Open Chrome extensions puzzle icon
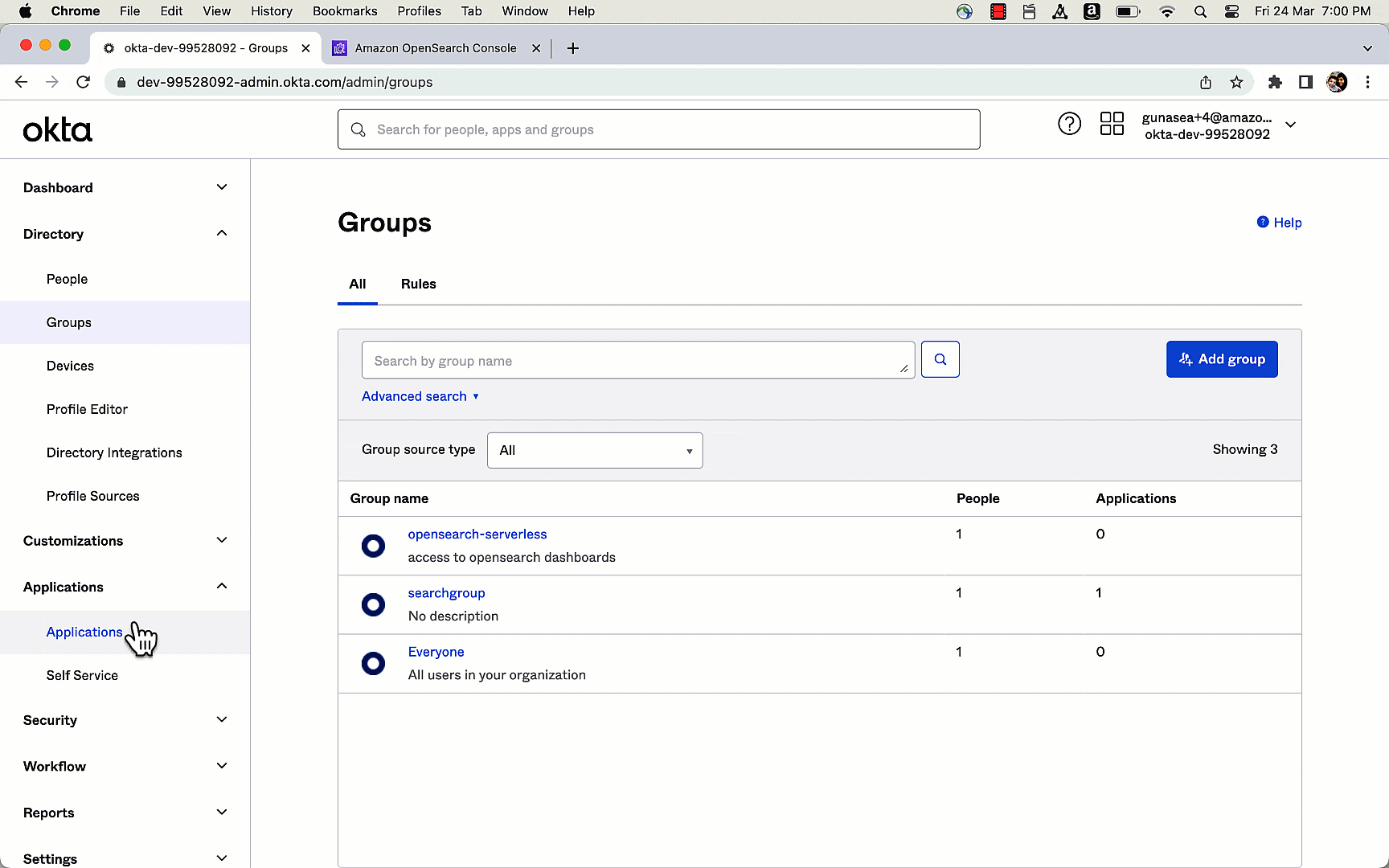Screen dimensions: 1389x868 pos(1275,82)
